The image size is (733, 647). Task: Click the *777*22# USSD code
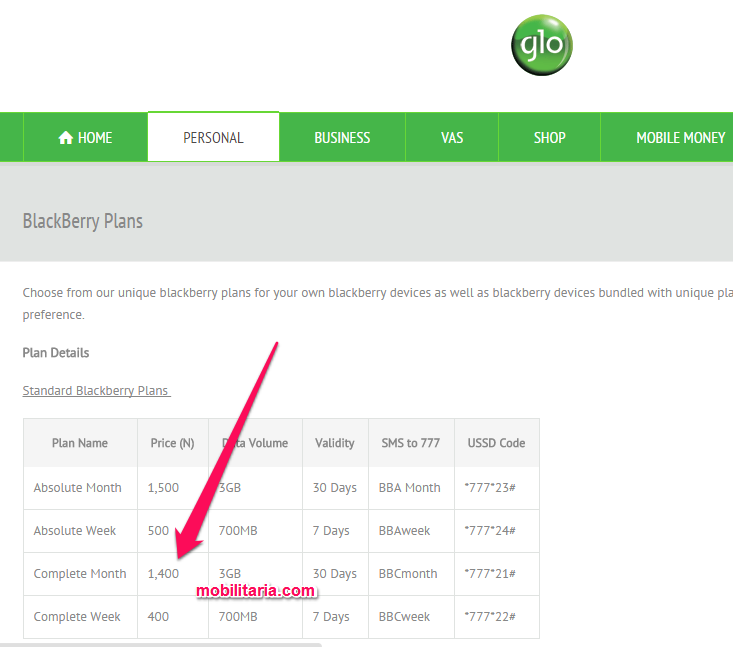coord(490,617)
